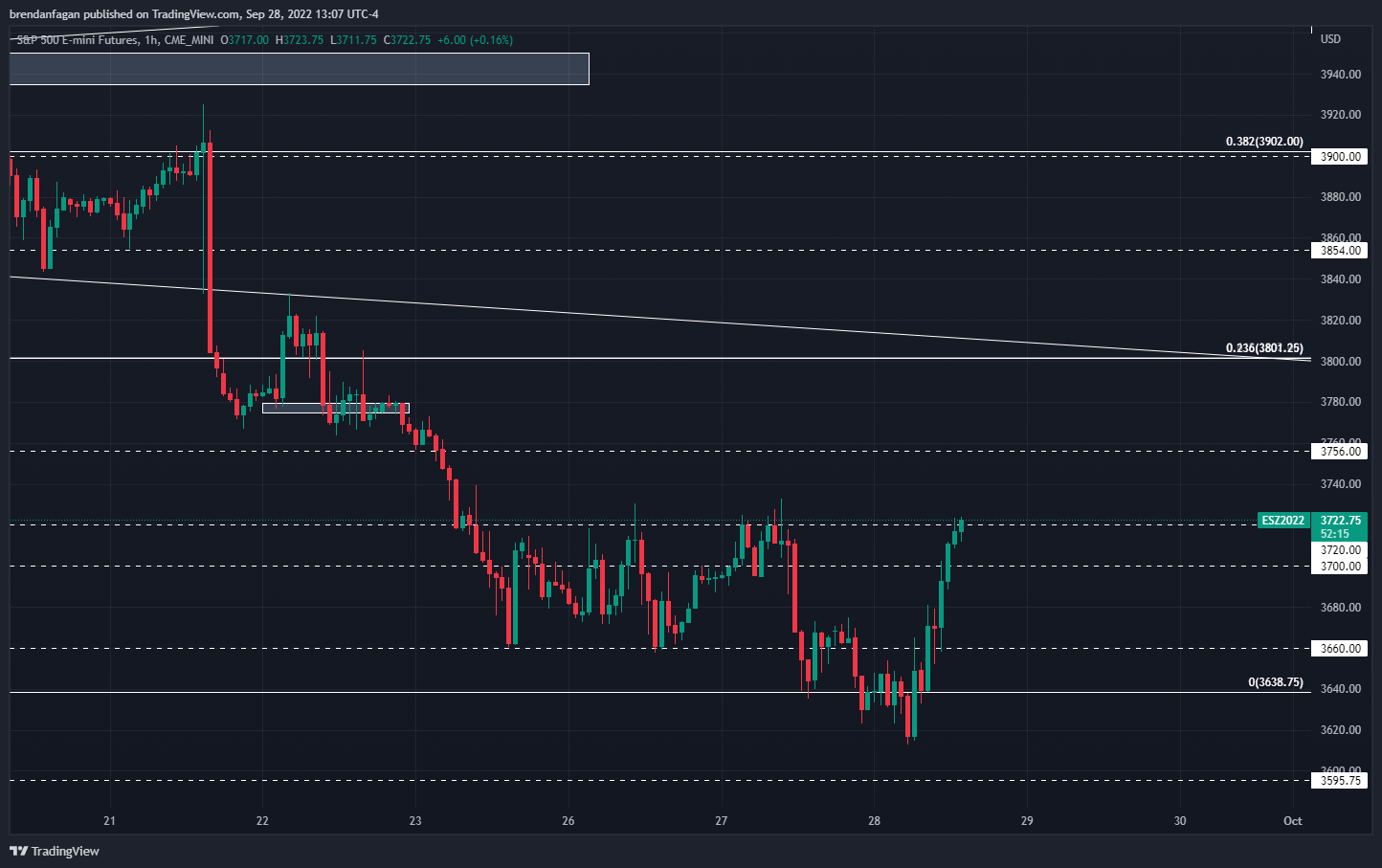The height and width of the screenshot is (868, 1382).
Task: Click date label 30 on time axis
Action: 1180,821
